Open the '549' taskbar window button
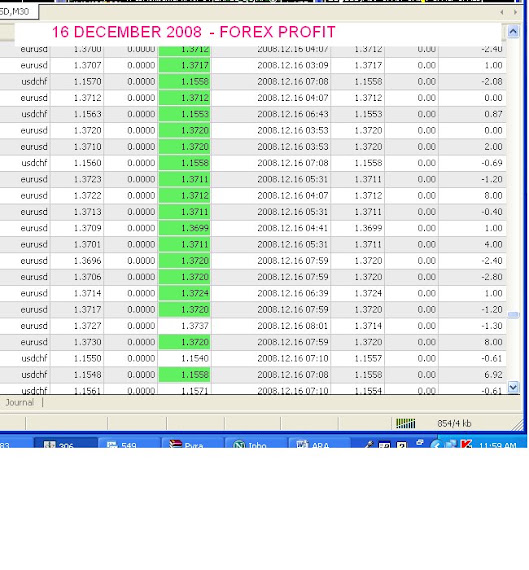The height and width of the screenshot is (570, 529). tap(128, 443)
